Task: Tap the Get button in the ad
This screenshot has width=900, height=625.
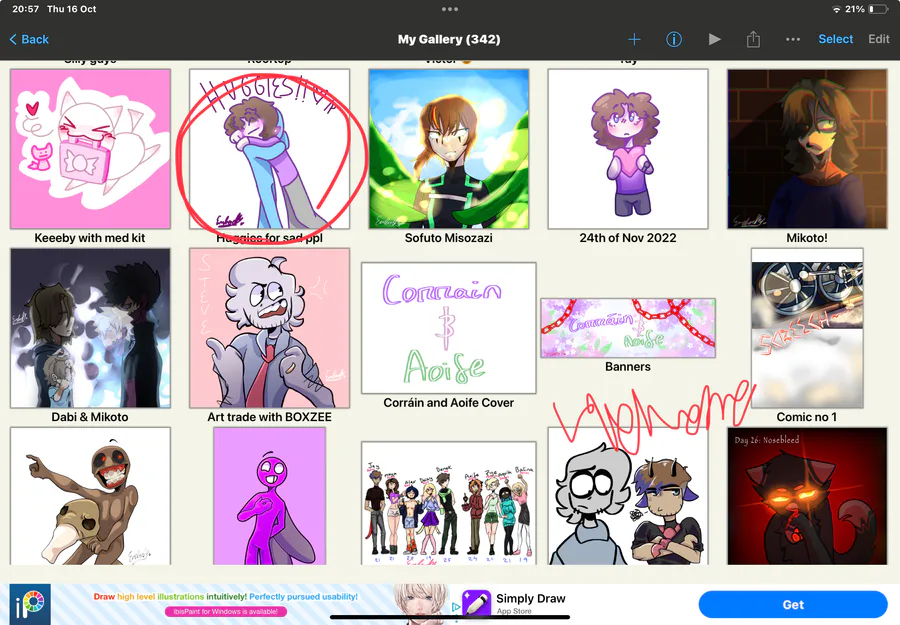Action: click(793, 604)
